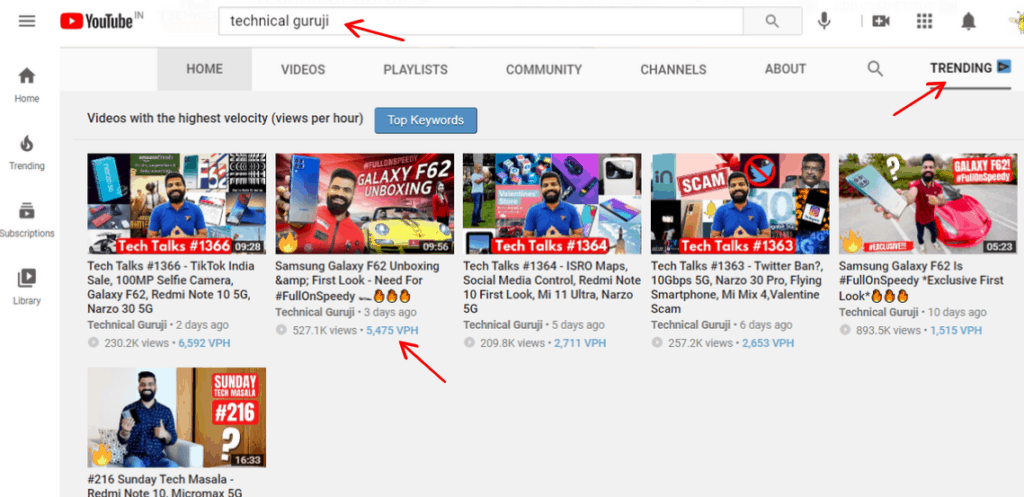Click the 5,475 VPH value
This screenshot has width=1024, height=497.
pos(392,330)
